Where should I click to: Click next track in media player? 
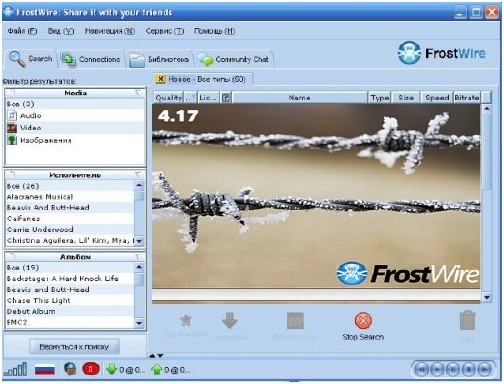(x=485, y=369)
